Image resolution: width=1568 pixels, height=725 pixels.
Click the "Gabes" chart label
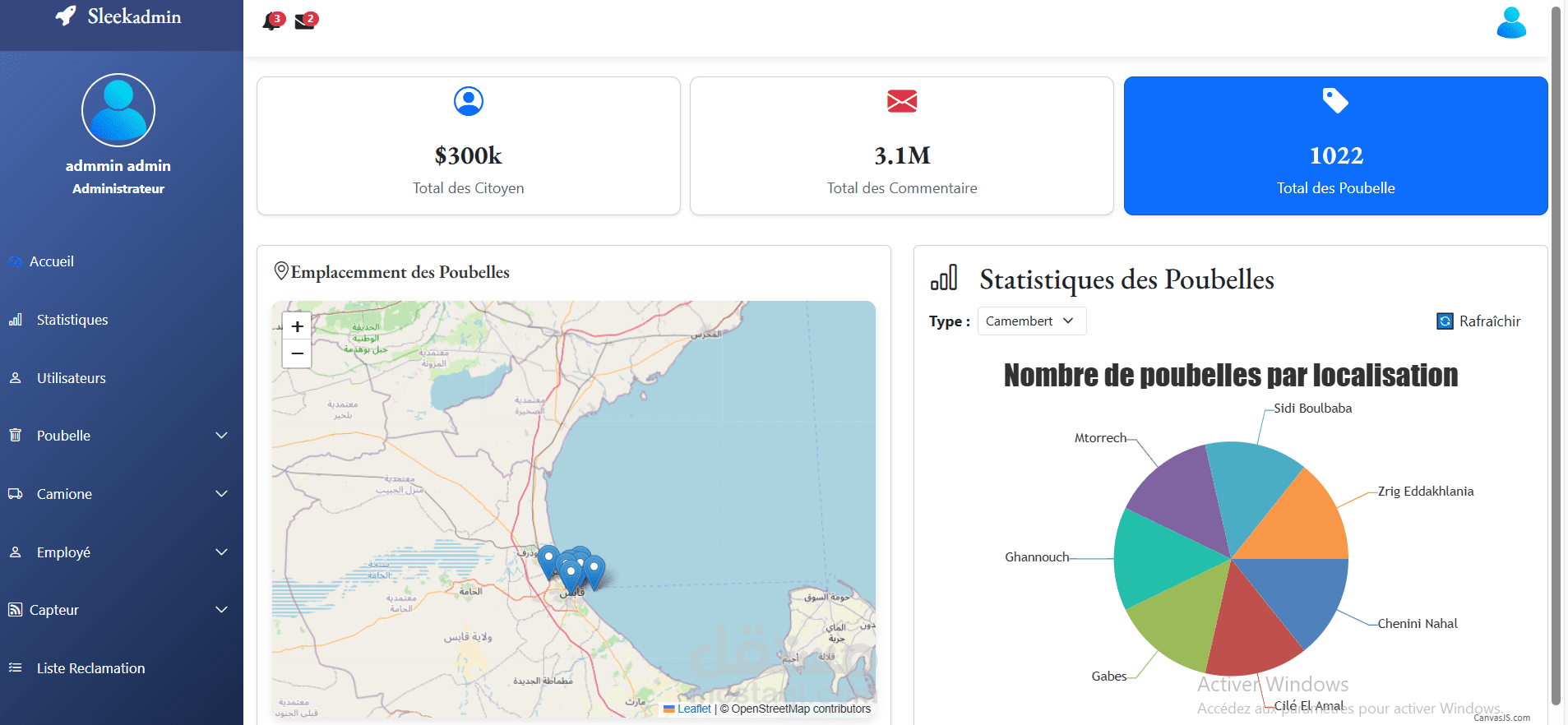pos(1109,677)
